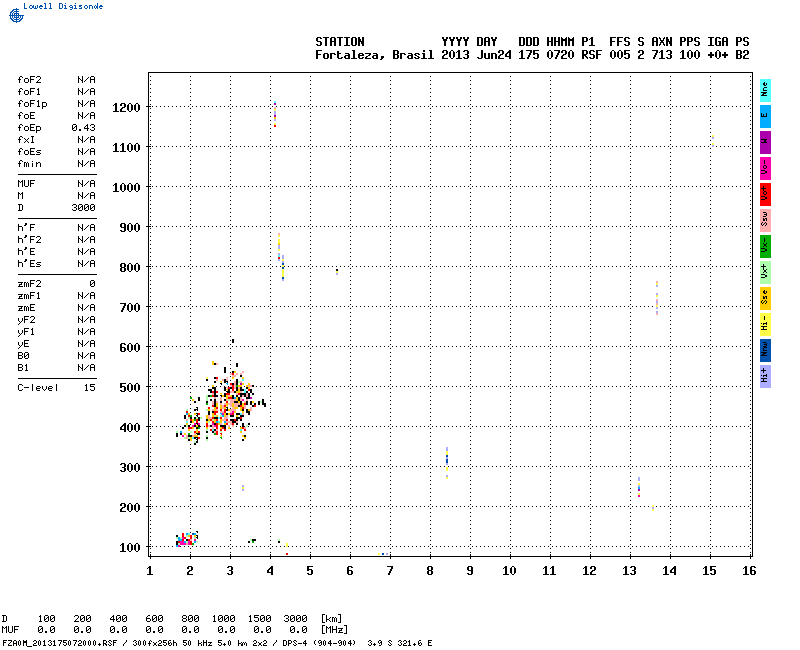Click the echo trace near 1200 km at 4 MHz
This screenshot has height=650, width=800.
pos(275,114)
